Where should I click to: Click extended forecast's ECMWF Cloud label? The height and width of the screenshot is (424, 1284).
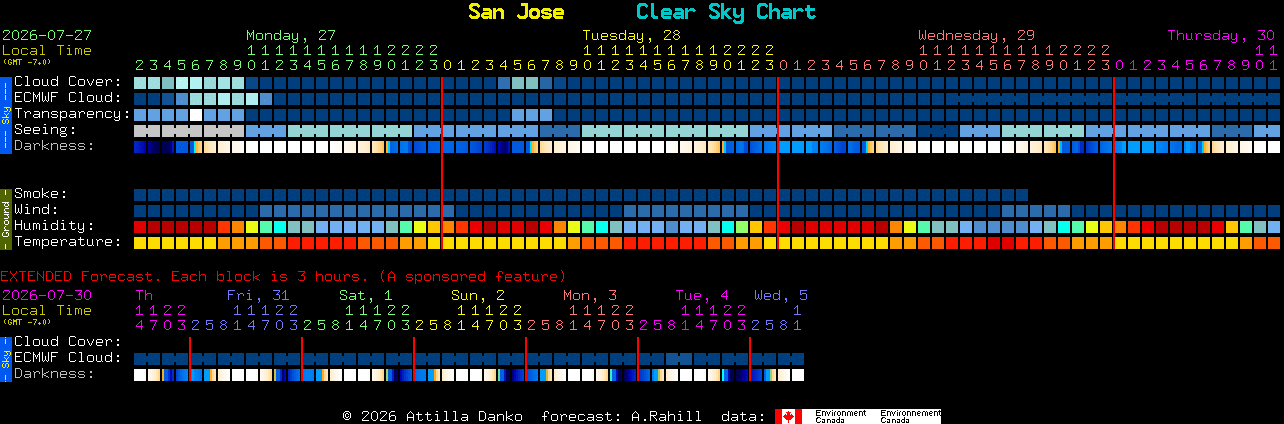coord(68,358)
